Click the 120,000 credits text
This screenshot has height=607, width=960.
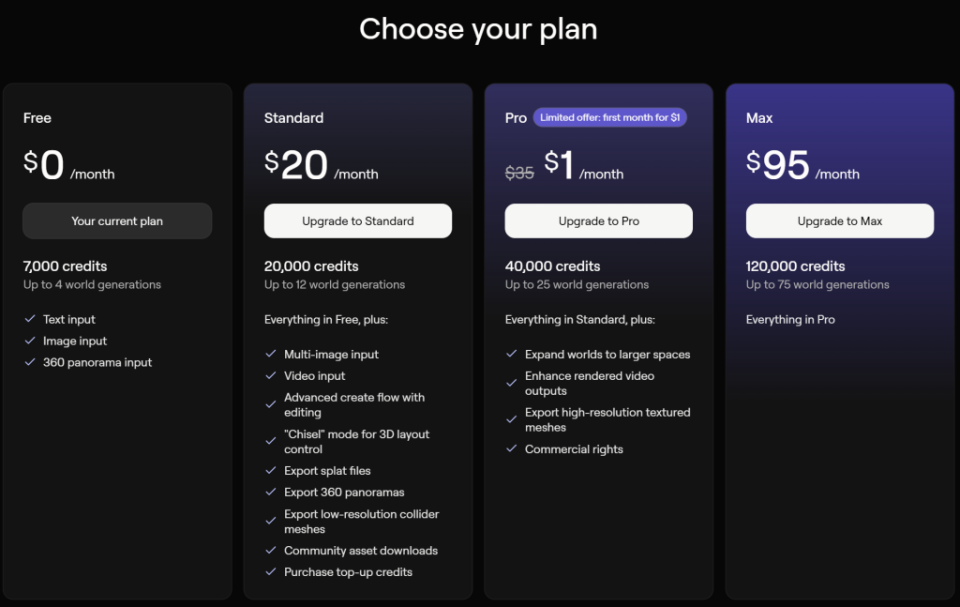[x=795, y=266]
